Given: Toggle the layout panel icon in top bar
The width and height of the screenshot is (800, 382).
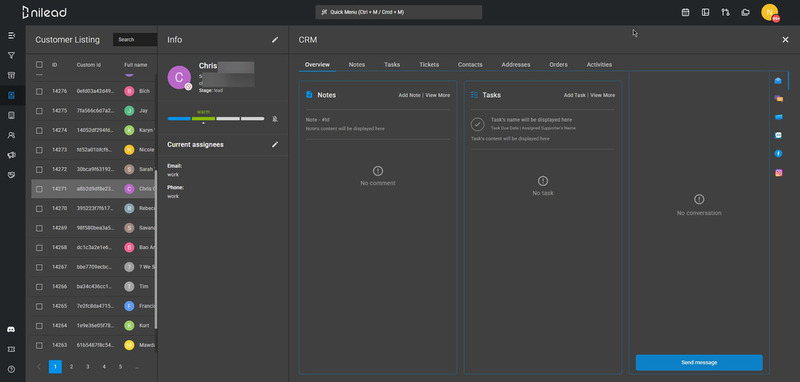Looking at the screenshot, I should click(705, 12).
